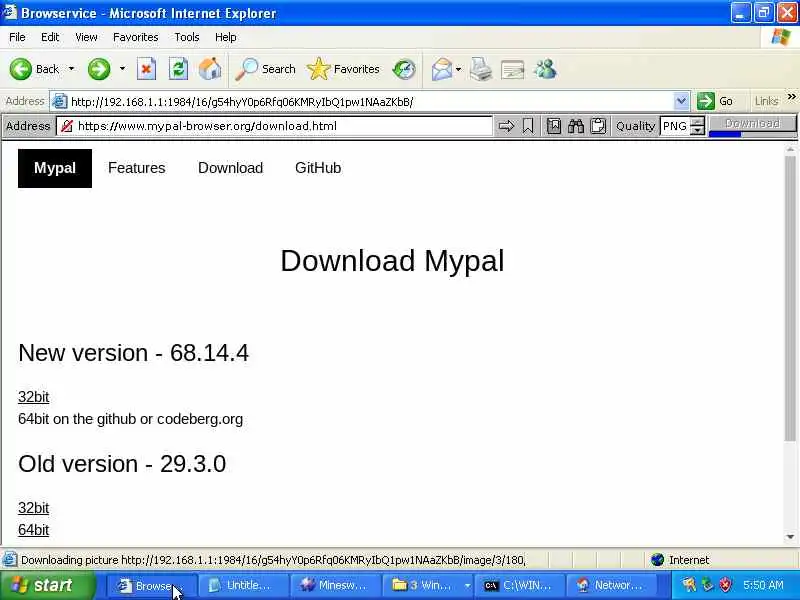Click the binoculars find icon
The width and height of the screenshot is (800, 600).
[576, 126]
